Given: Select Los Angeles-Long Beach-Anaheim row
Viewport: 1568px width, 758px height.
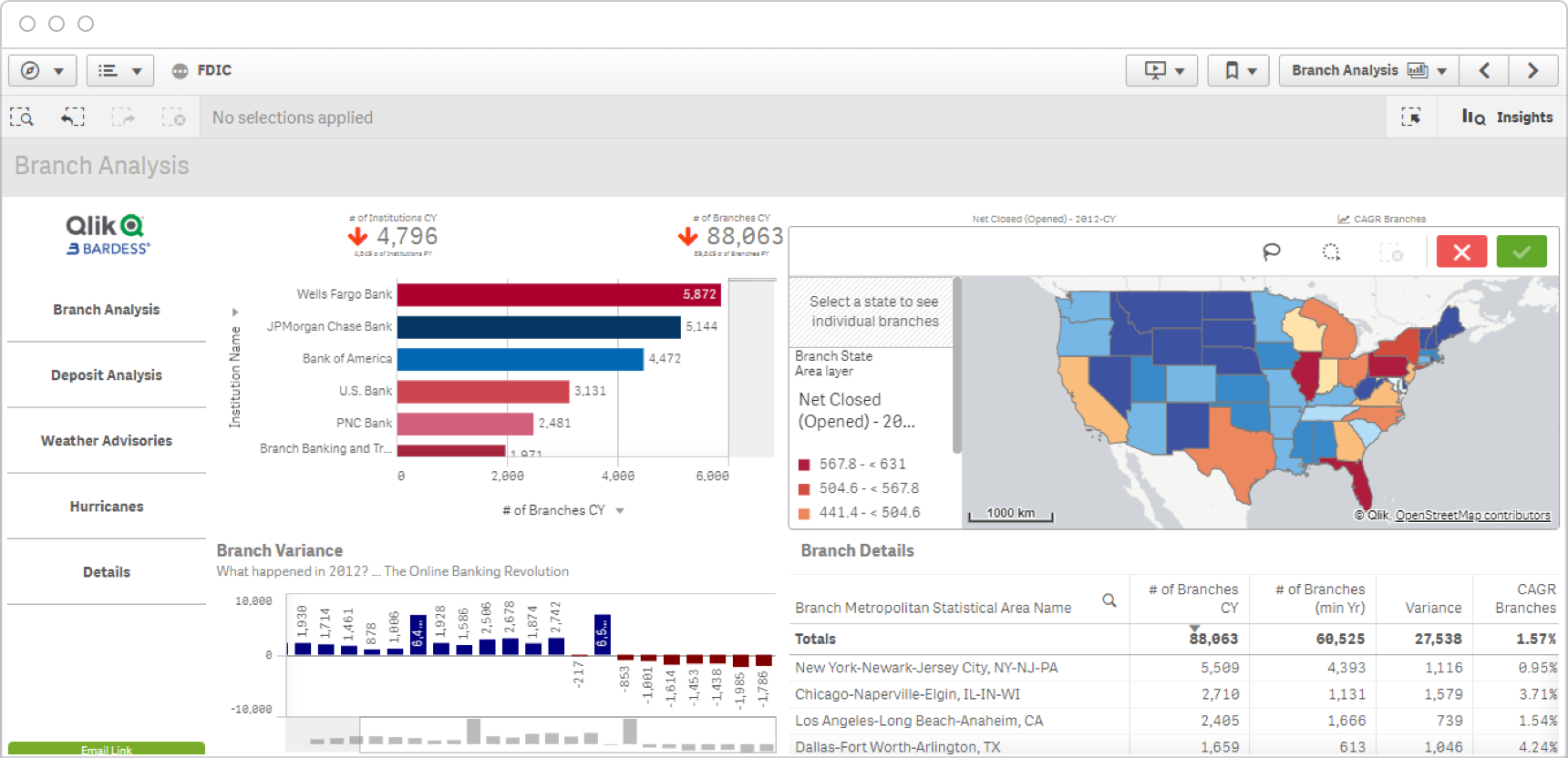Looking at the screenshot, I should (1174, 721).
